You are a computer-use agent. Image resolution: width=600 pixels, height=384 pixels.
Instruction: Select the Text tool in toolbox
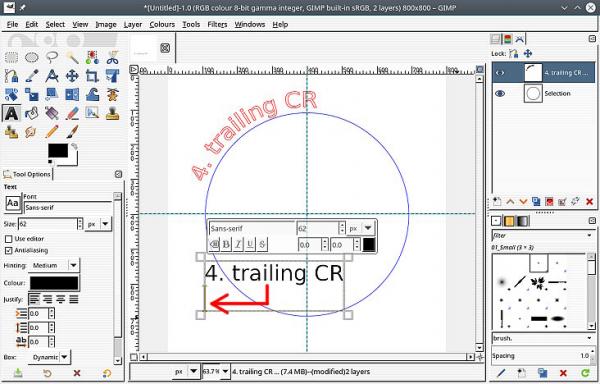11,113
